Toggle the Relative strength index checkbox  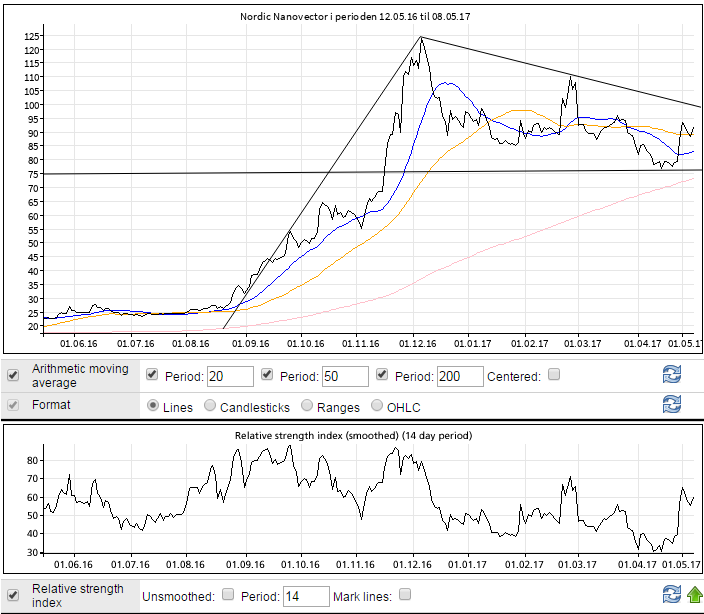point(13,595)
